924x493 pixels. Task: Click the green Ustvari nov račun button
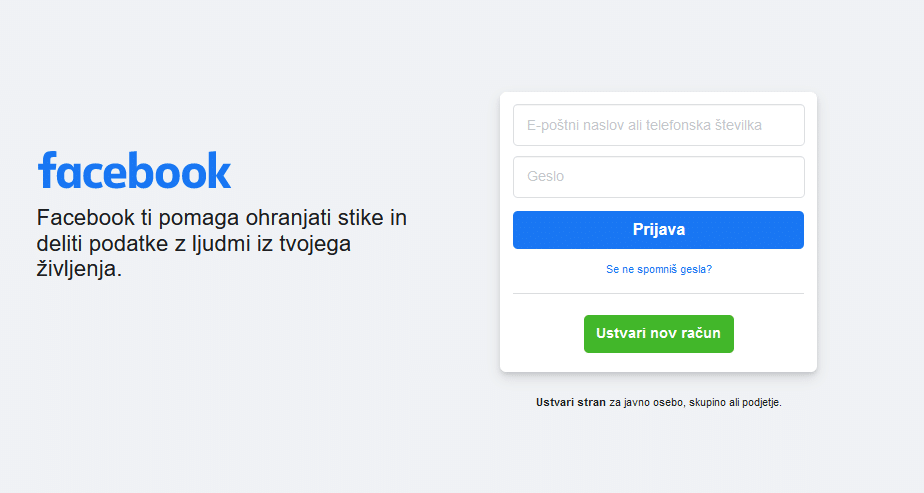[659, 334]
